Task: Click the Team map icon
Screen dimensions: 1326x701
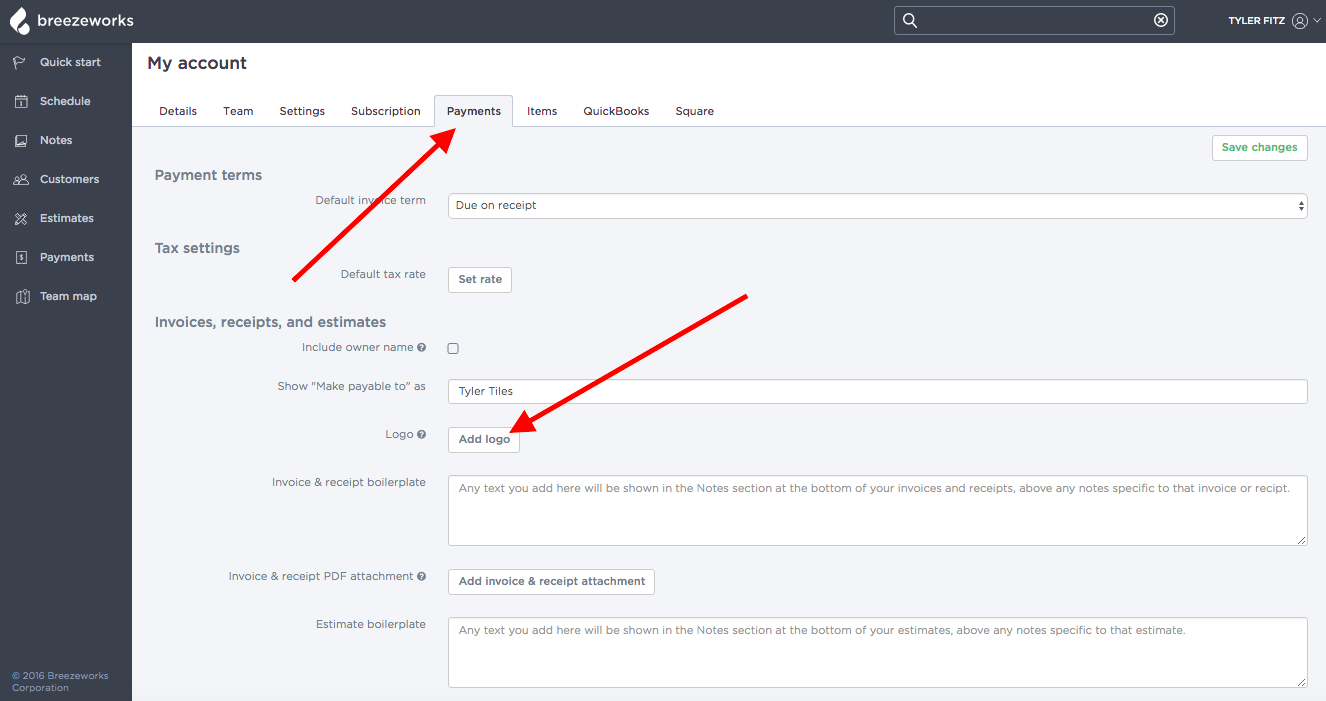Action: point(22,296)
